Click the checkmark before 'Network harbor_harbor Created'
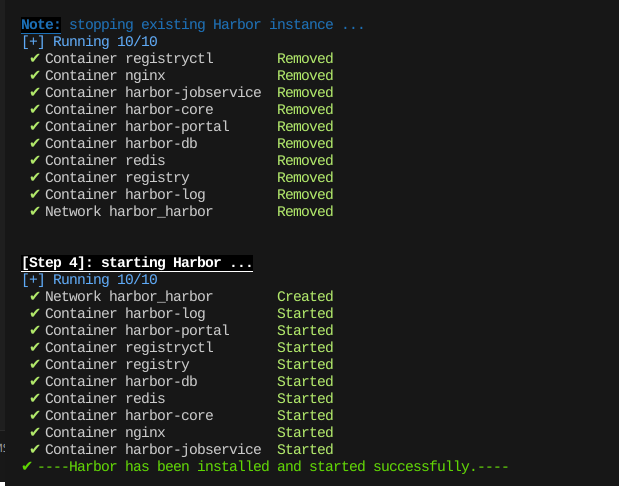Viewport: 619px width, 486px height. point(35,297)
